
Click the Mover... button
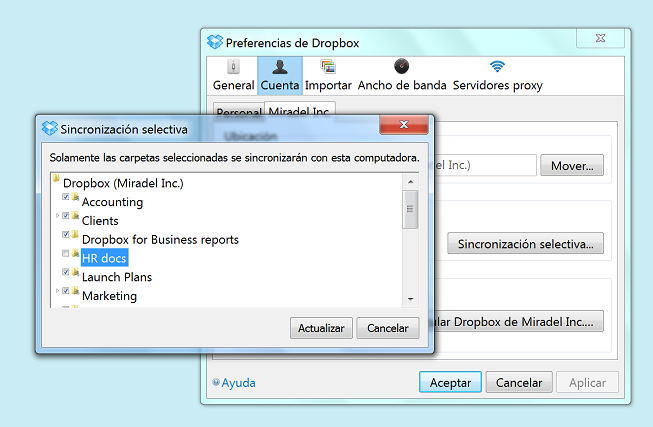[x=572, y=165]
